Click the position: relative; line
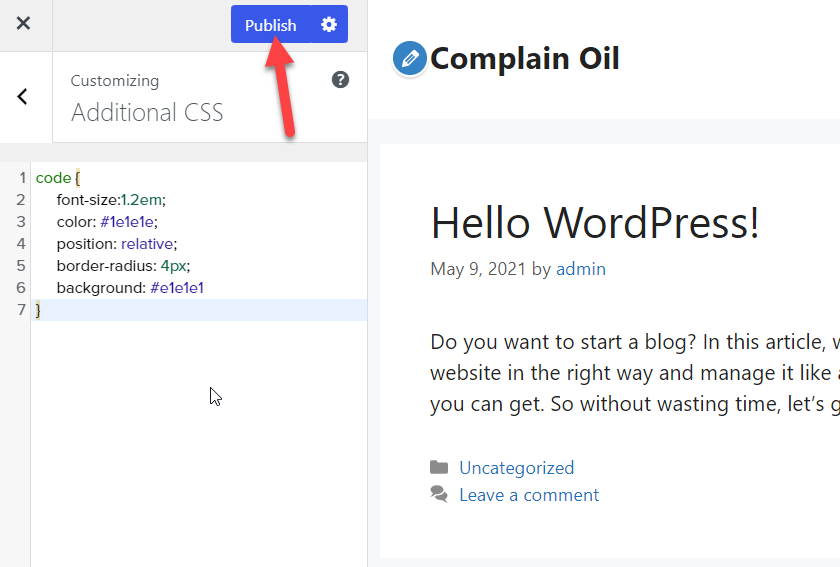Viewport: 840px width, 567px height. click(x=117, y=244)
